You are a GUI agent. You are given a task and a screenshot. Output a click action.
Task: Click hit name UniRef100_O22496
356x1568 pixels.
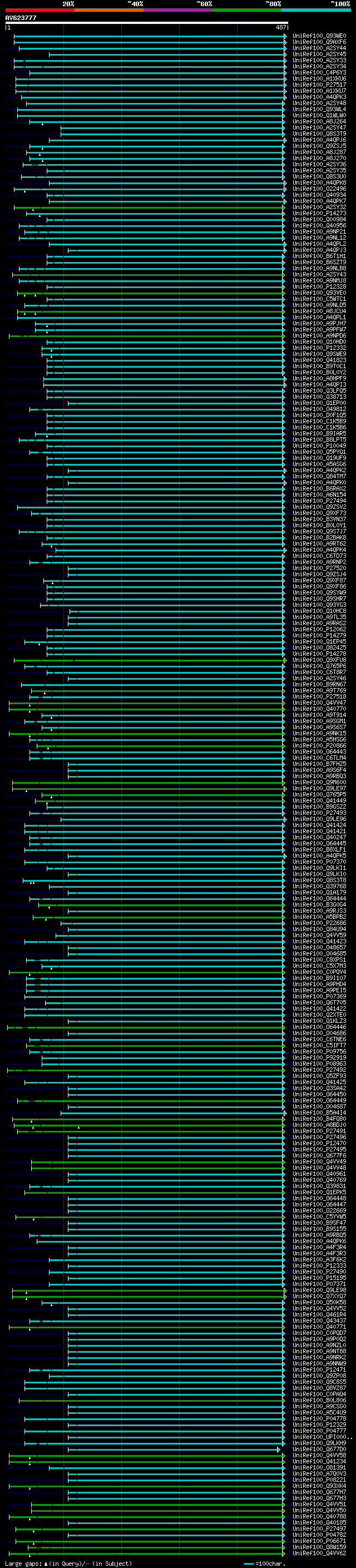coord(319,189)
